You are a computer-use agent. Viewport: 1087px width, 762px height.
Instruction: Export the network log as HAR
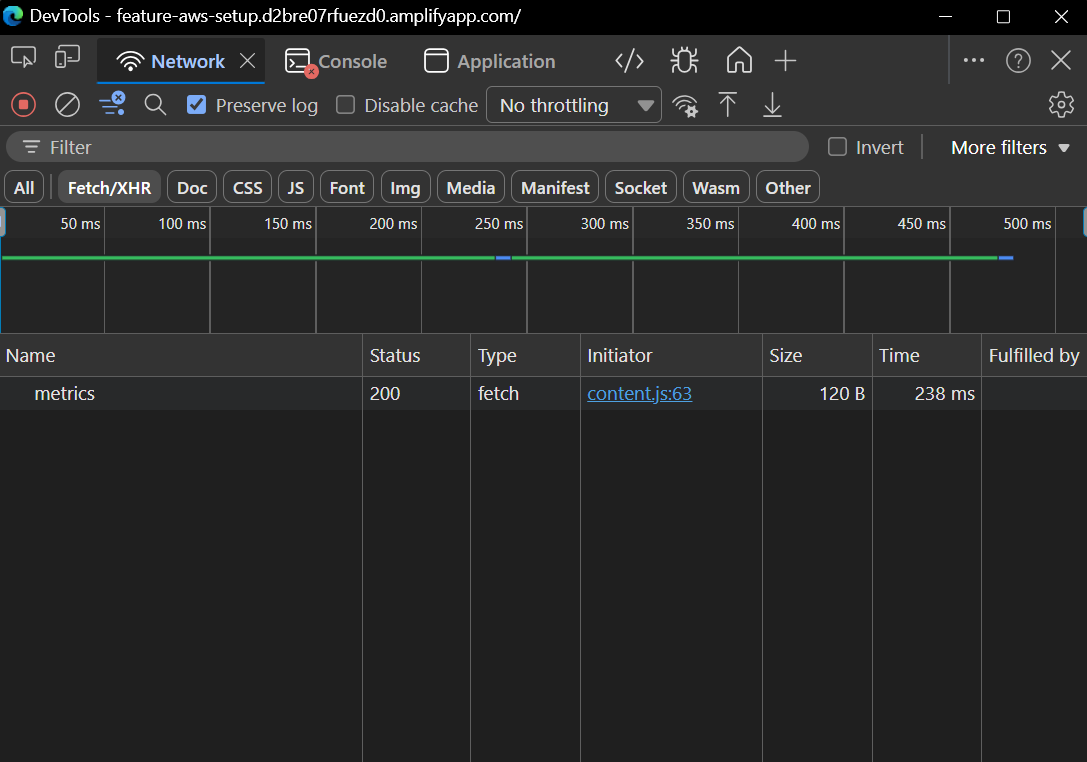click(771, 104)
